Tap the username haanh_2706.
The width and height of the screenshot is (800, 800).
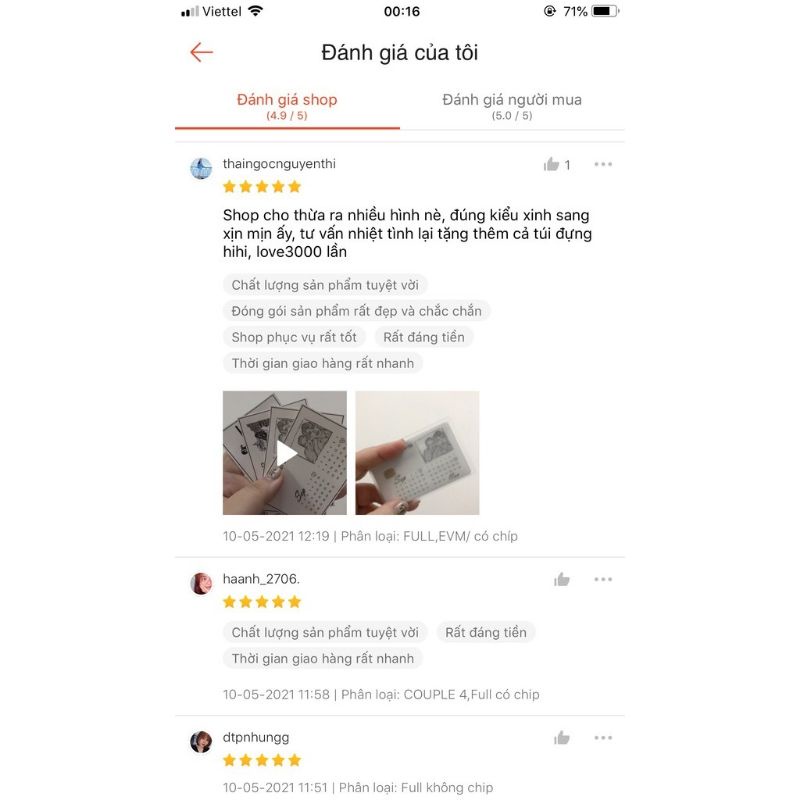(261, 579)
